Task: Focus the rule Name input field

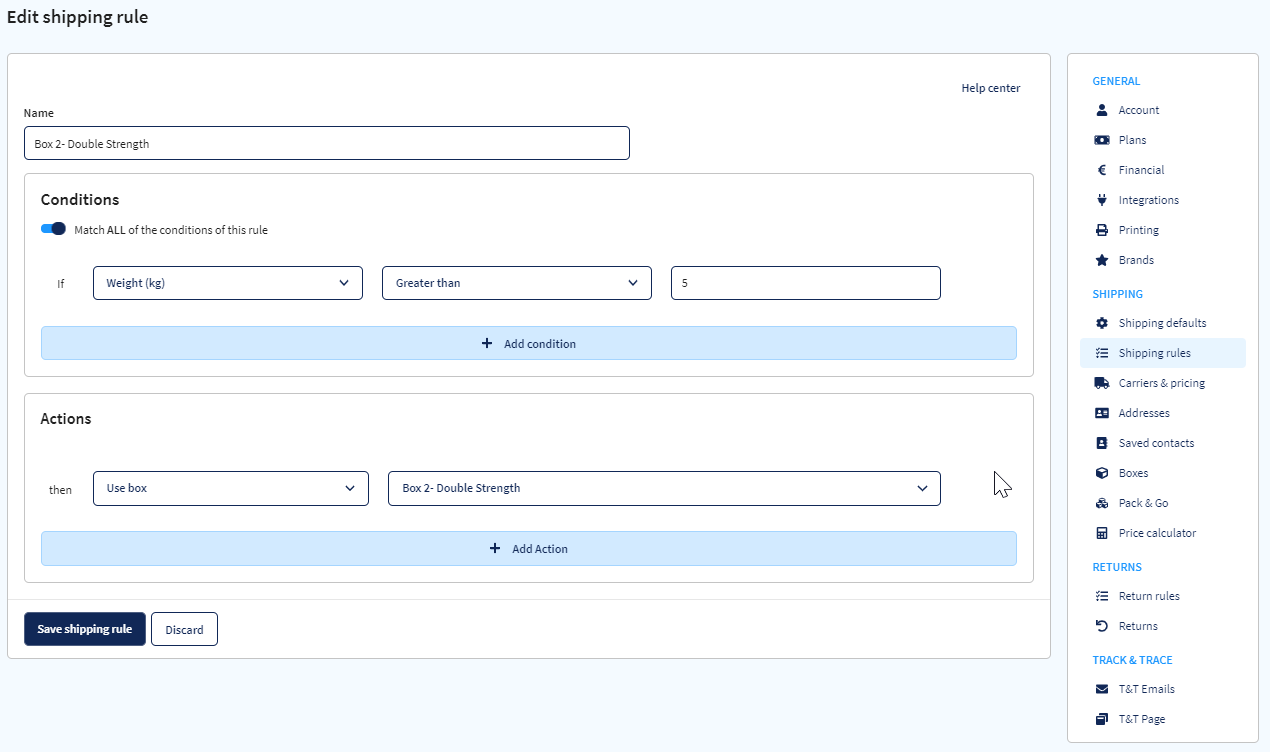Action: click(x=327, y=143)
